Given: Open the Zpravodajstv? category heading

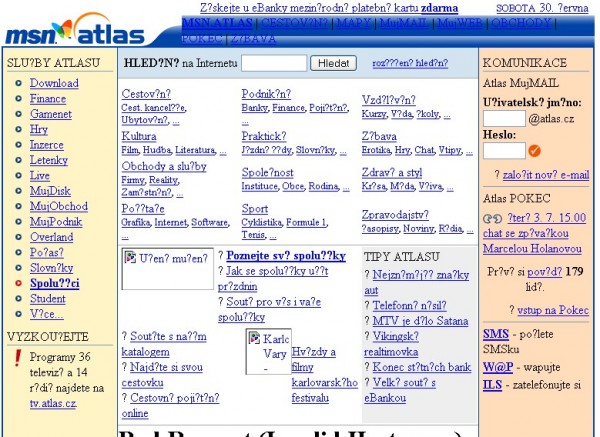Looking at the screenshot, I should click(x=395, y=215).
